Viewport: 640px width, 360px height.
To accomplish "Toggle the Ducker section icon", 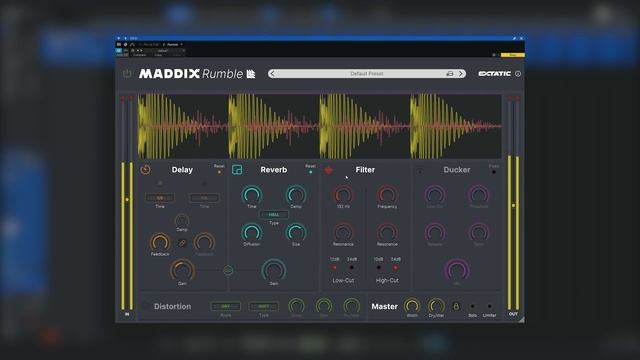I will tap(420, 169).
